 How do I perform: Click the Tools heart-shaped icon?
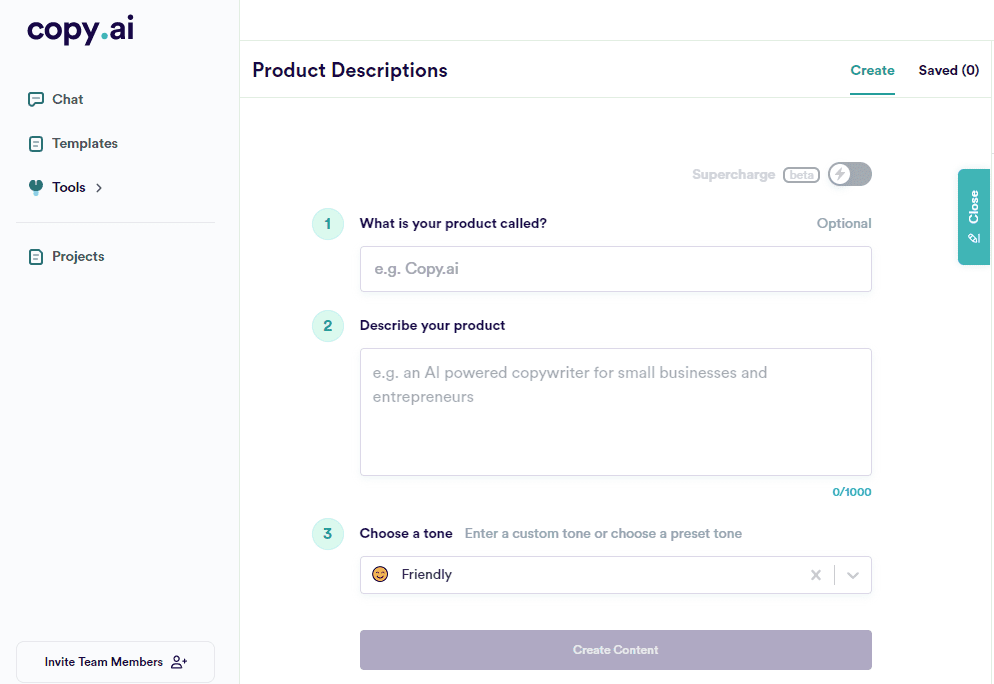[36, 187]
